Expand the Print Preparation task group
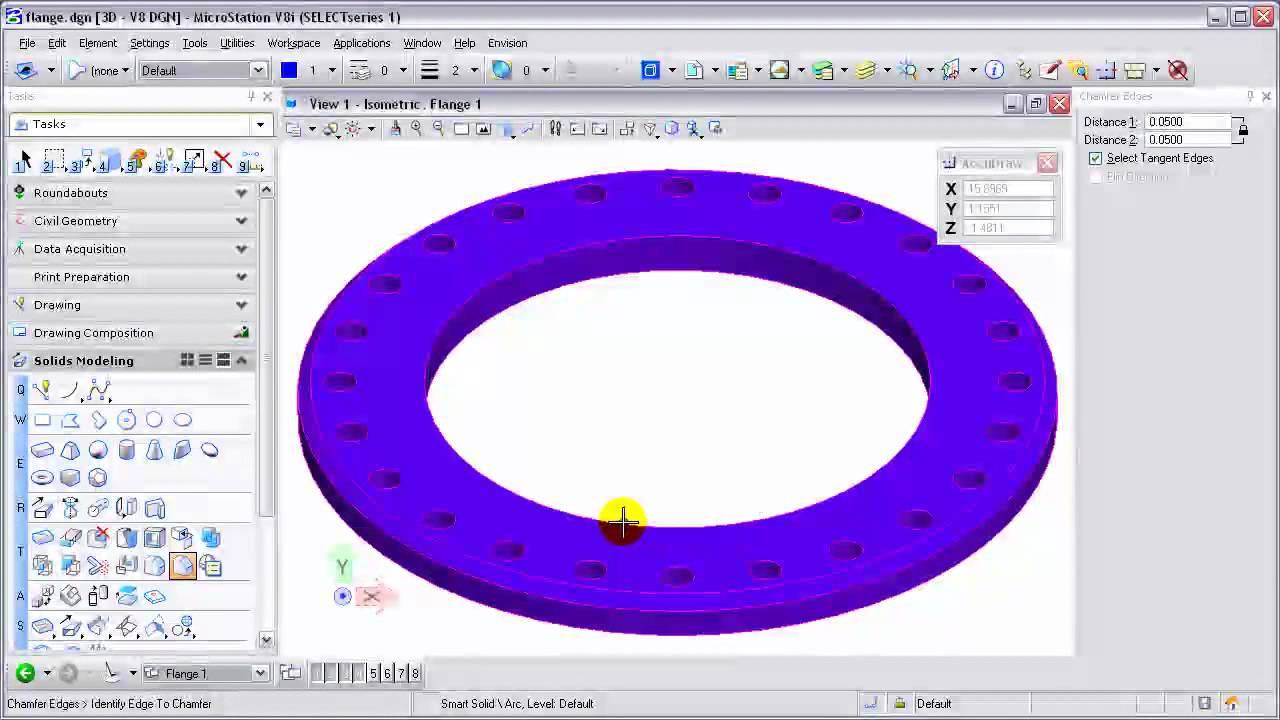The image size is (1280, 720). coord(241,277)
